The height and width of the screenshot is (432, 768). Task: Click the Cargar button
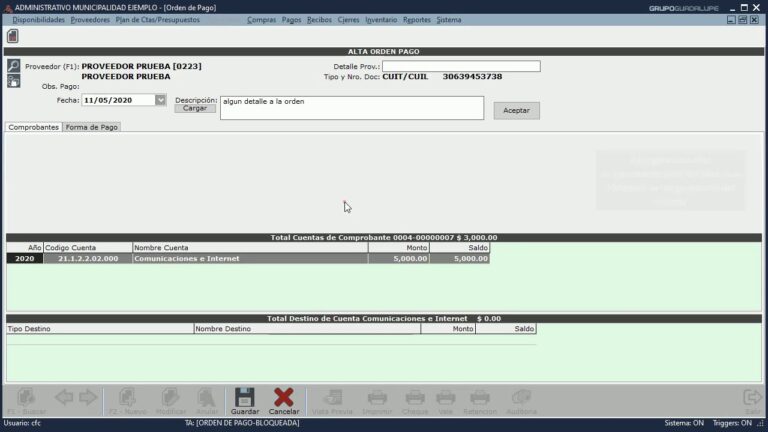(195, 108)
